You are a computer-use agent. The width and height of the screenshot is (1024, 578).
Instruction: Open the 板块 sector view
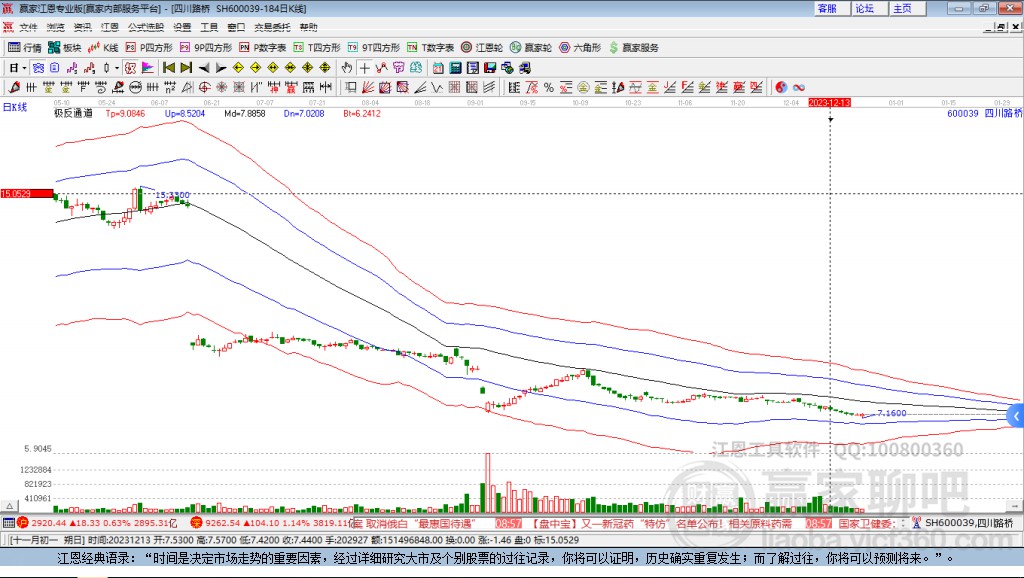(65, 47)
